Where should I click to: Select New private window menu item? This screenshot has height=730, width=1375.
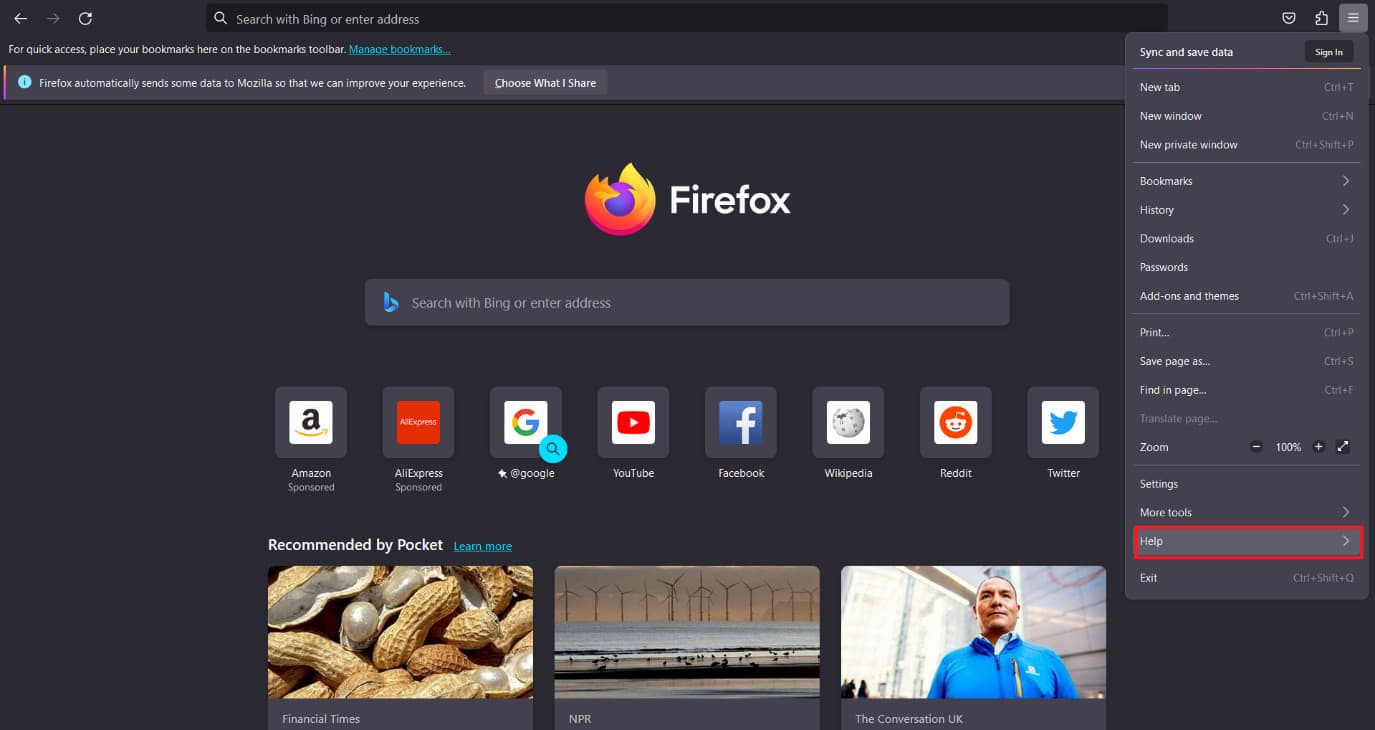click(1247, 145)
